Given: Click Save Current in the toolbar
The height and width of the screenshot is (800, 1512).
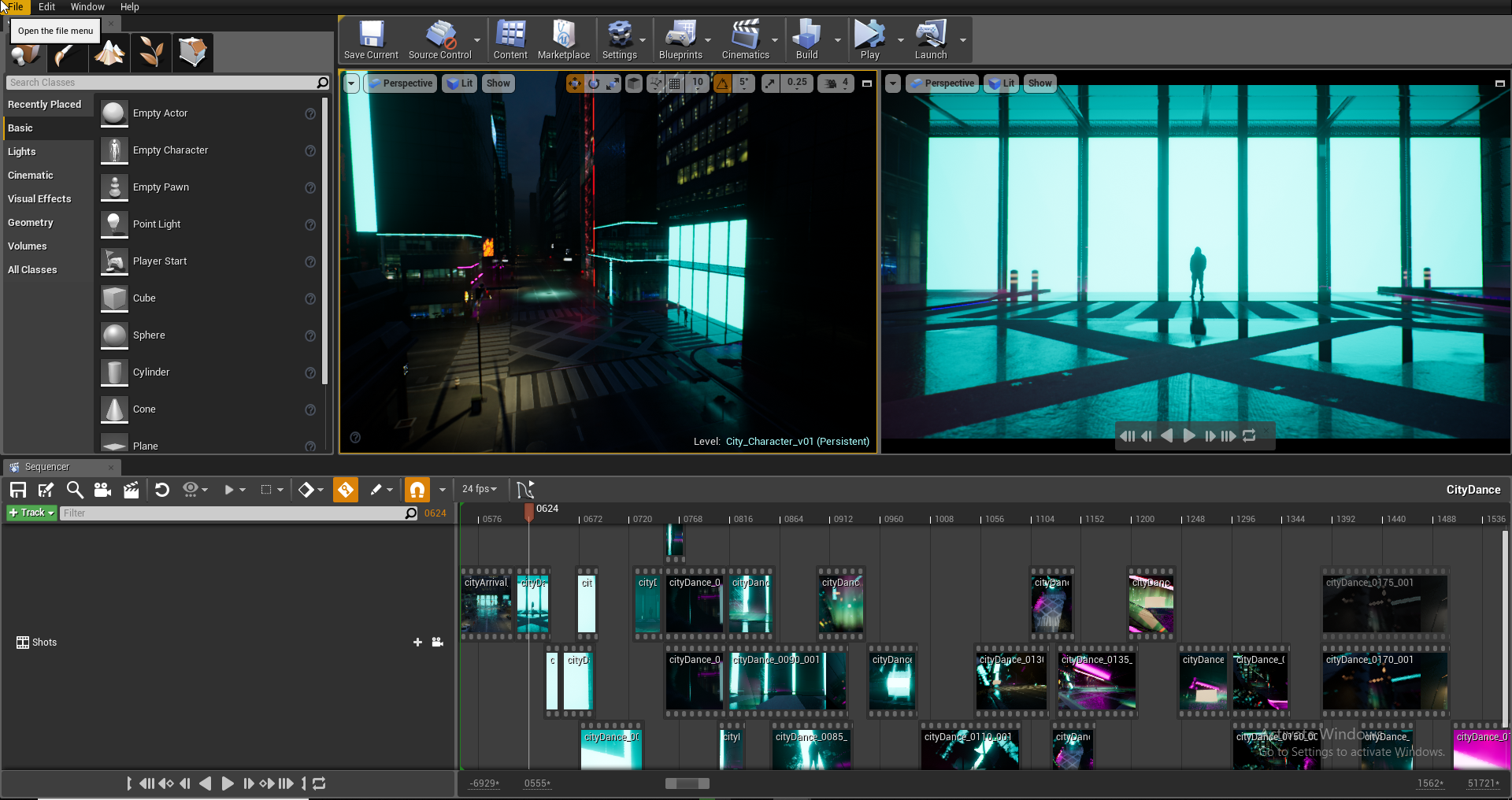Looking at the screenshot, I should click(371, 40).
